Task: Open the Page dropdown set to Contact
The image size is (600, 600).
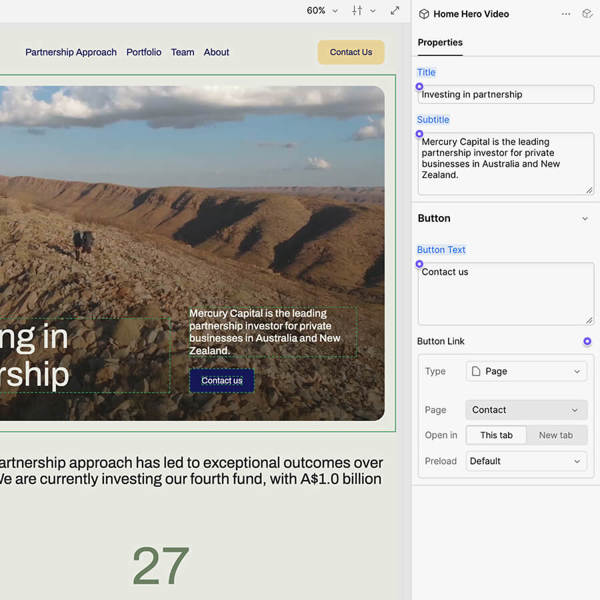Action: 526,410
